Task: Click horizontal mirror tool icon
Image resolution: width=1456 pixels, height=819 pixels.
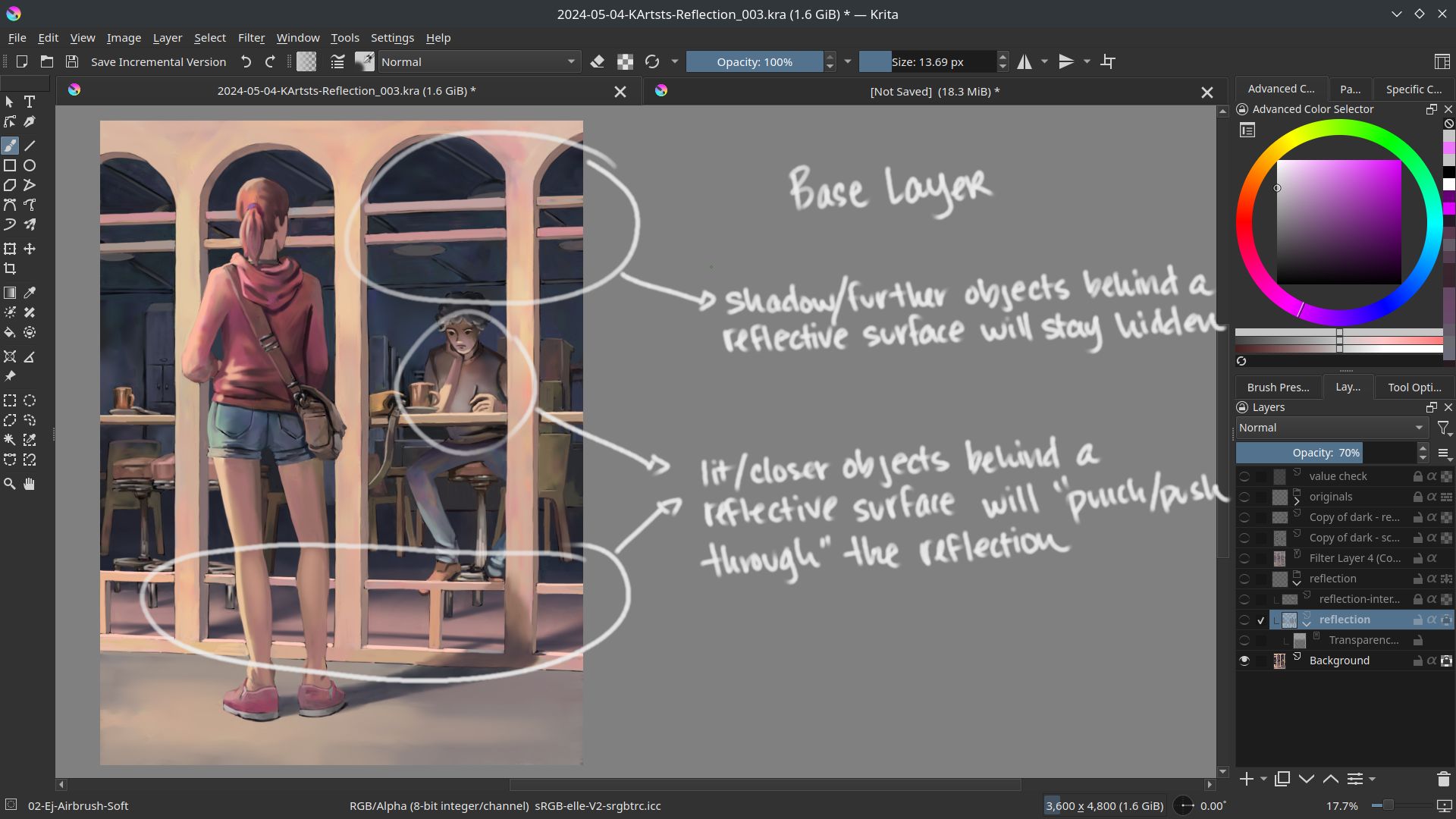Action: (1025, 62)
